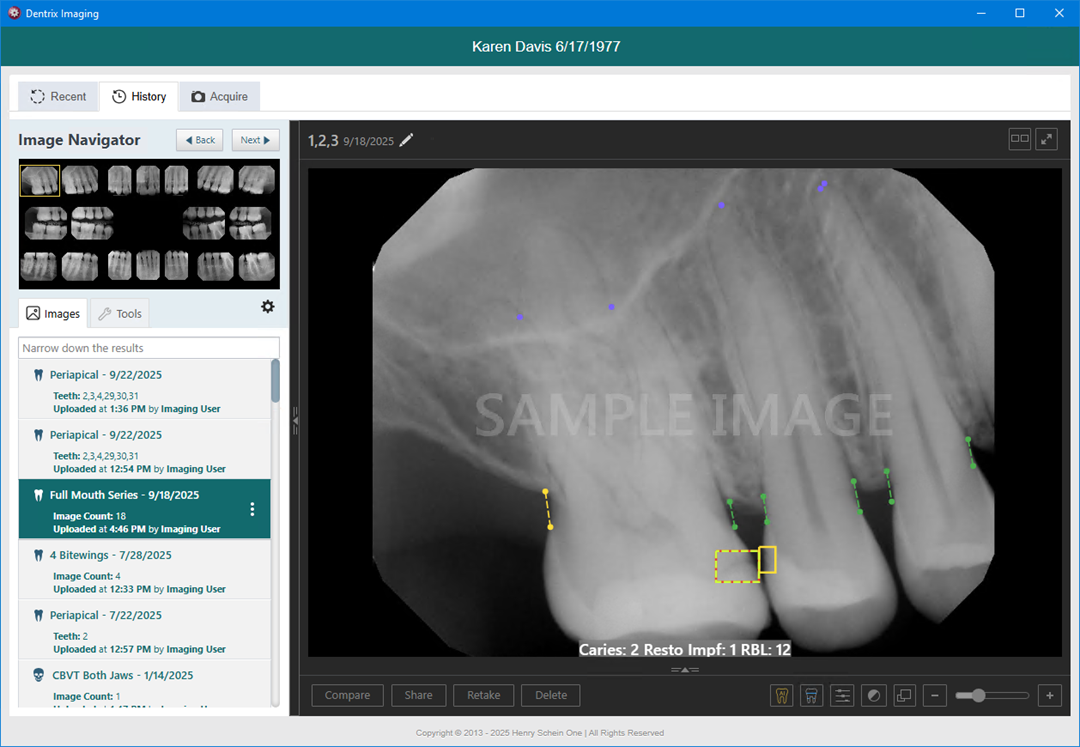Switch to side-by-side view layout

[1019, 139]
